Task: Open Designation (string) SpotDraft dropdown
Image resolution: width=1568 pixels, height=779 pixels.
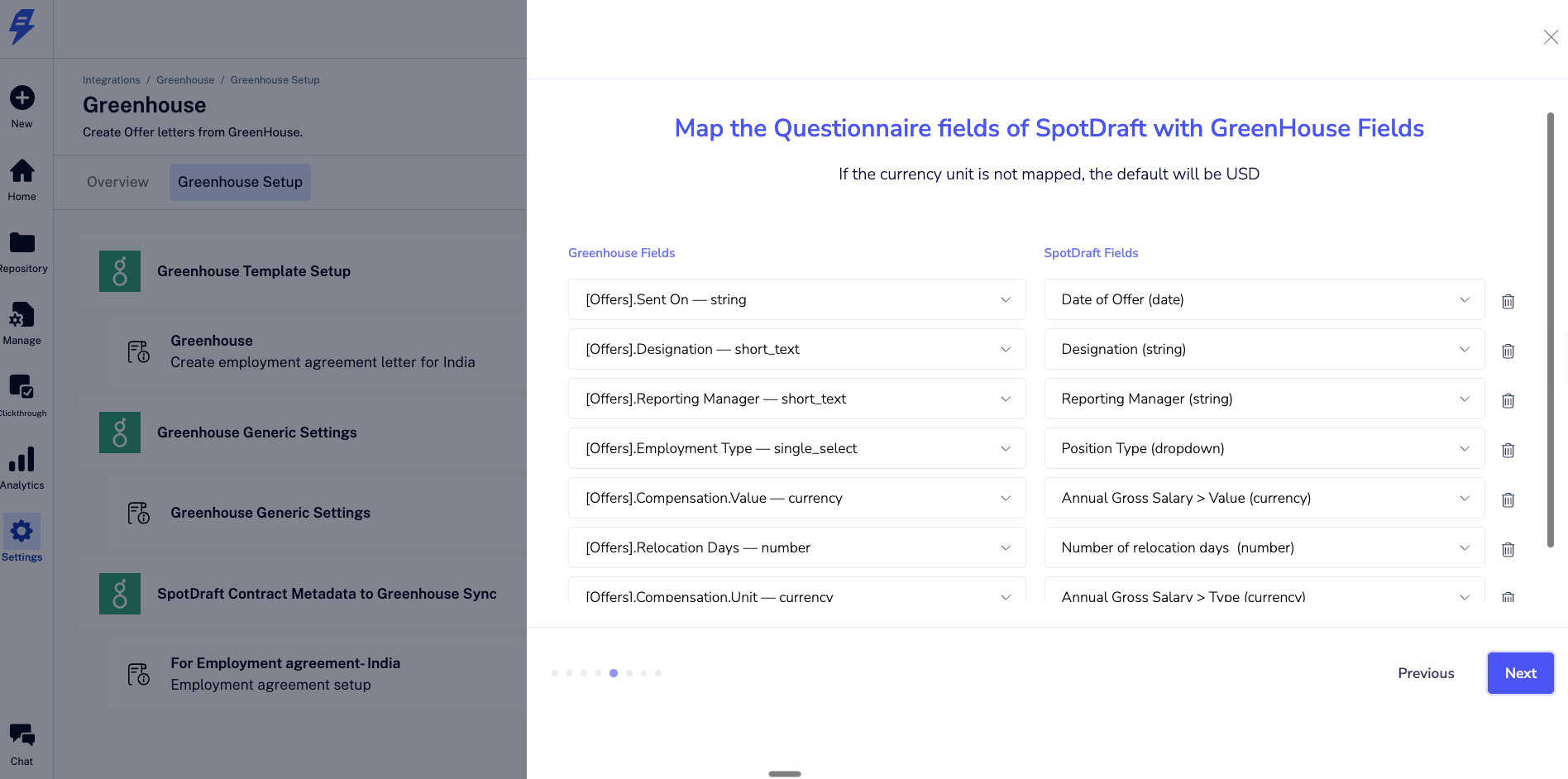Action: [1264, 349]
